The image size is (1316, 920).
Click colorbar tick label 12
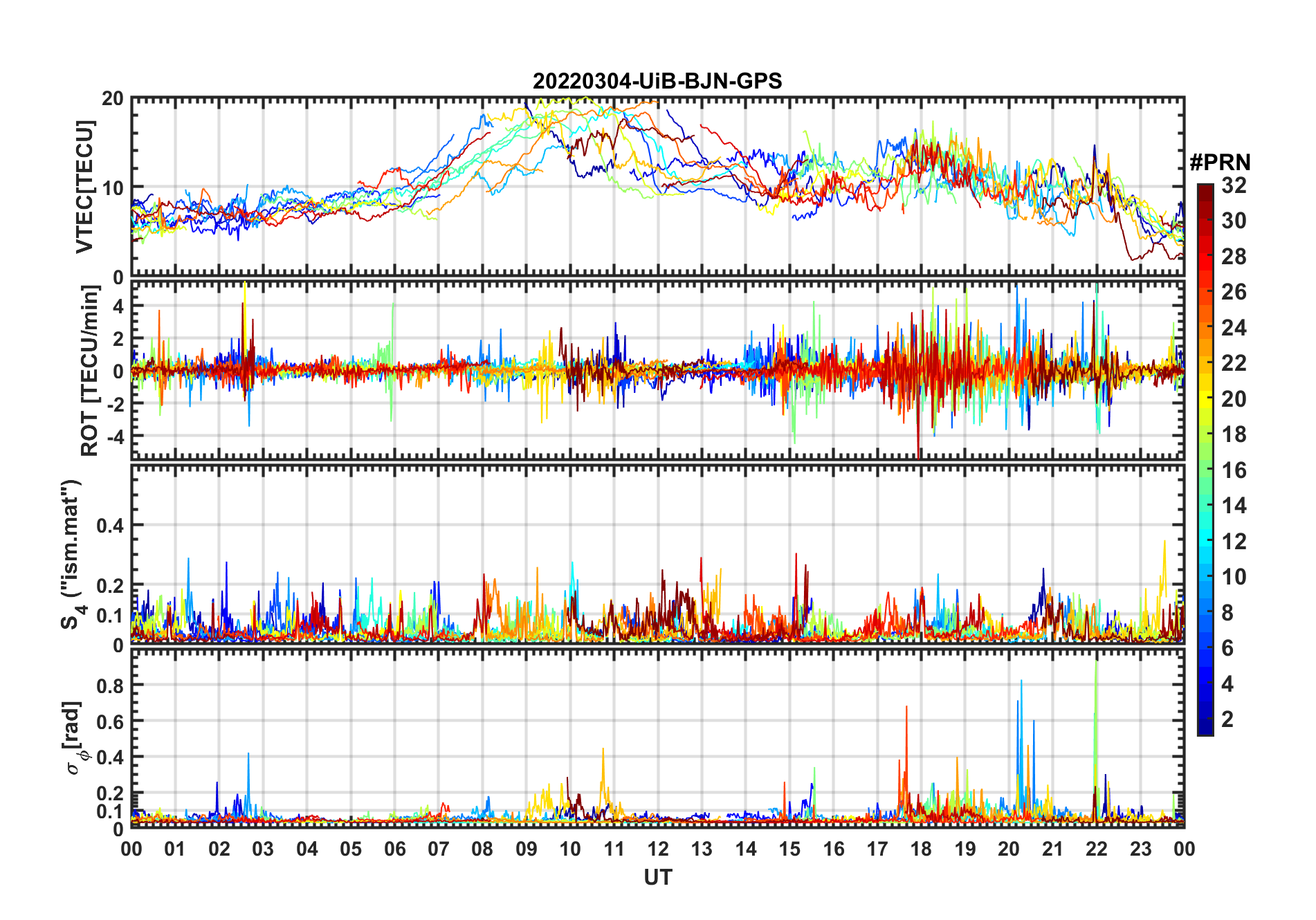pyautogui.click(x=1234, y=541)
